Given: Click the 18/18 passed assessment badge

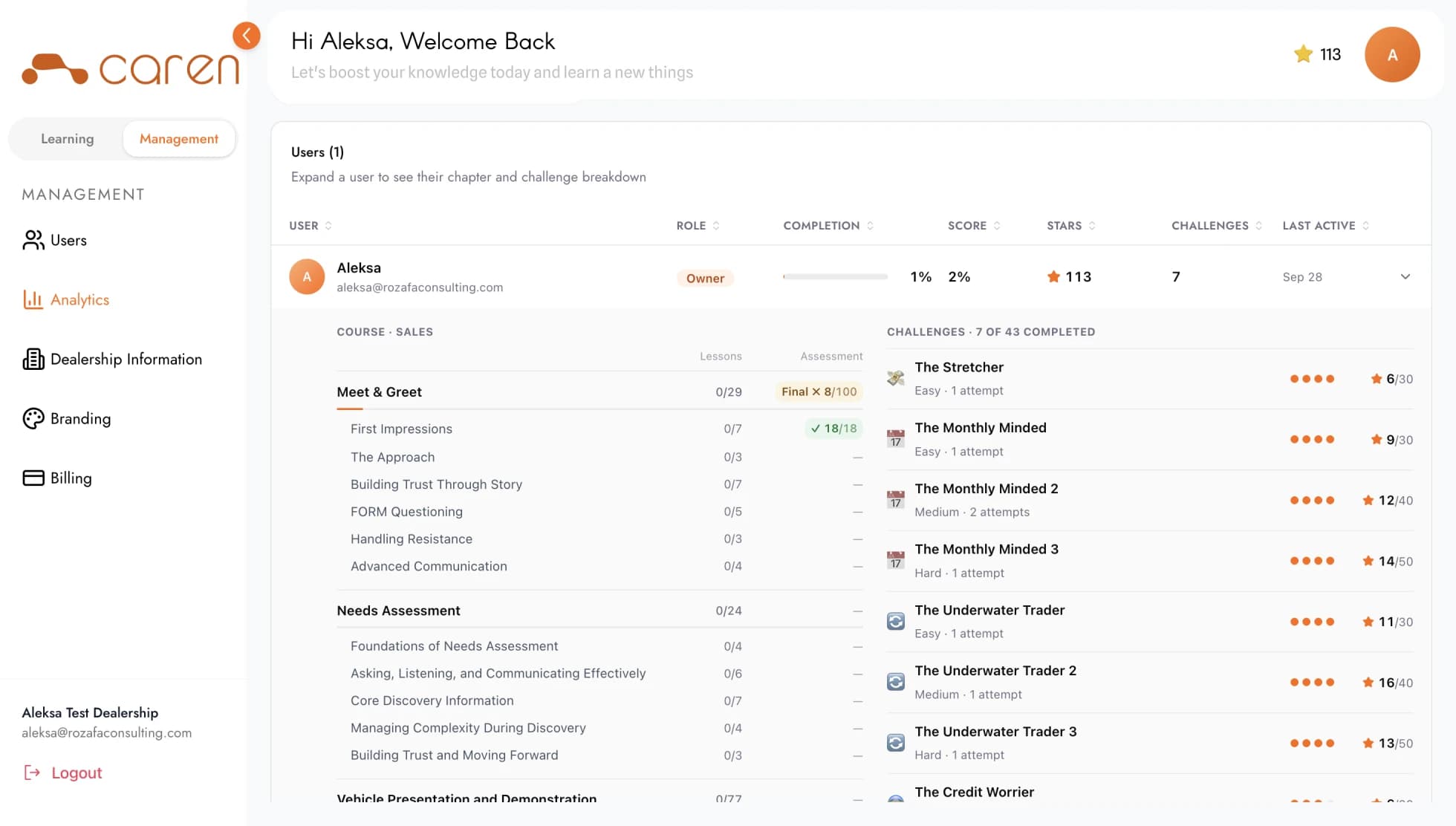Looking at the screenshot, I should click(833, 429).
